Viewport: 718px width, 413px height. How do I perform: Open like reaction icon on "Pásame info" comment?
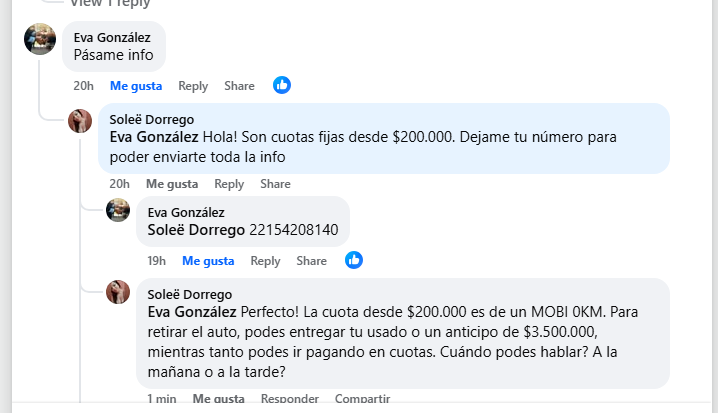[282, 86]
